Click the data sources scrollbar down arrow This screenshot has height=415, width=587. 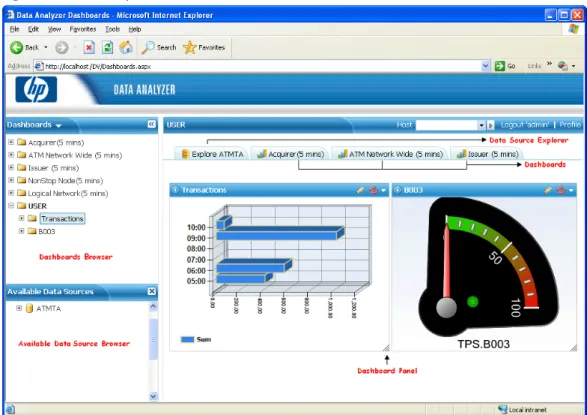tap(153, 396)
